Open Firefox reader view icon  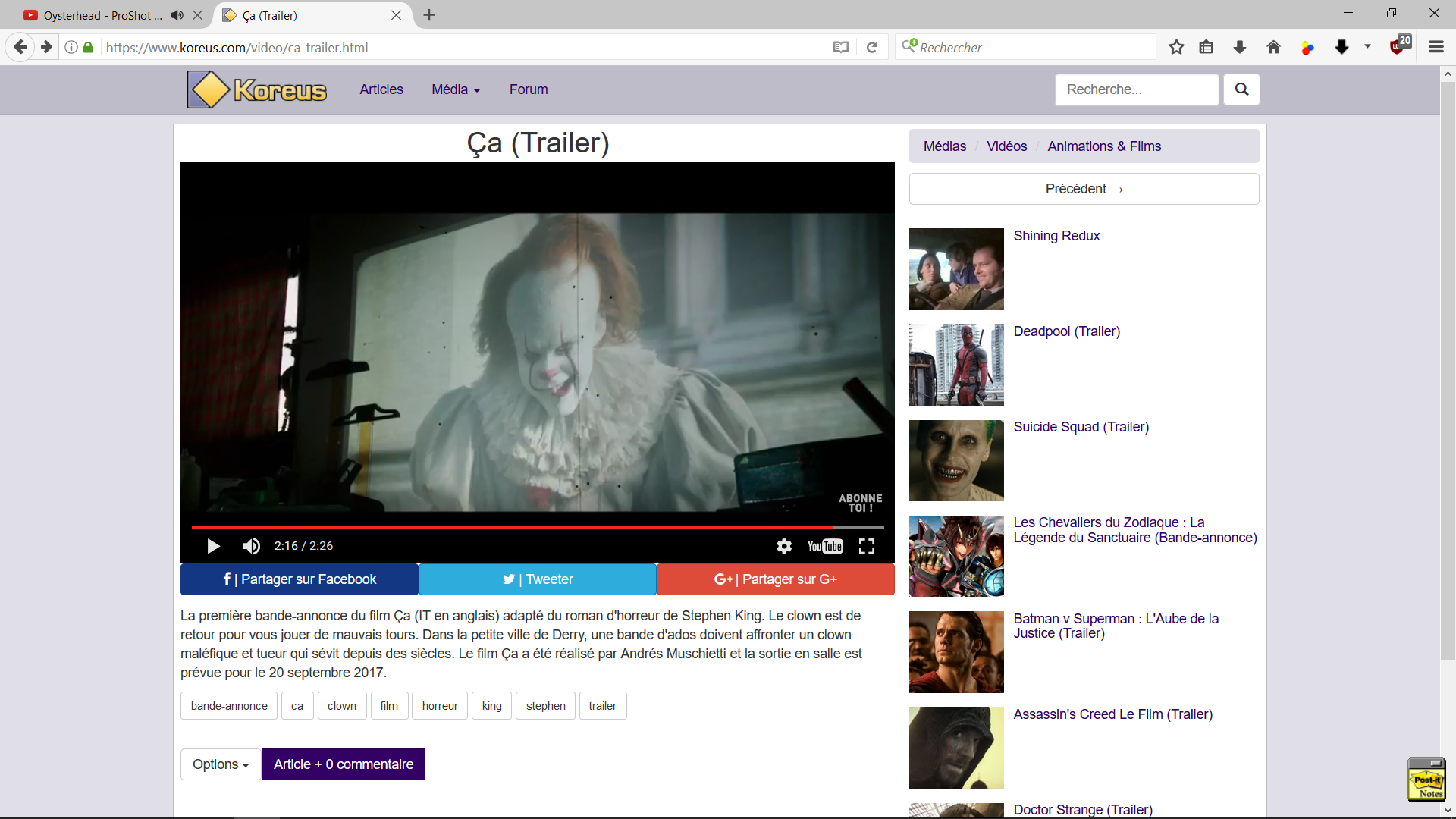840,47
